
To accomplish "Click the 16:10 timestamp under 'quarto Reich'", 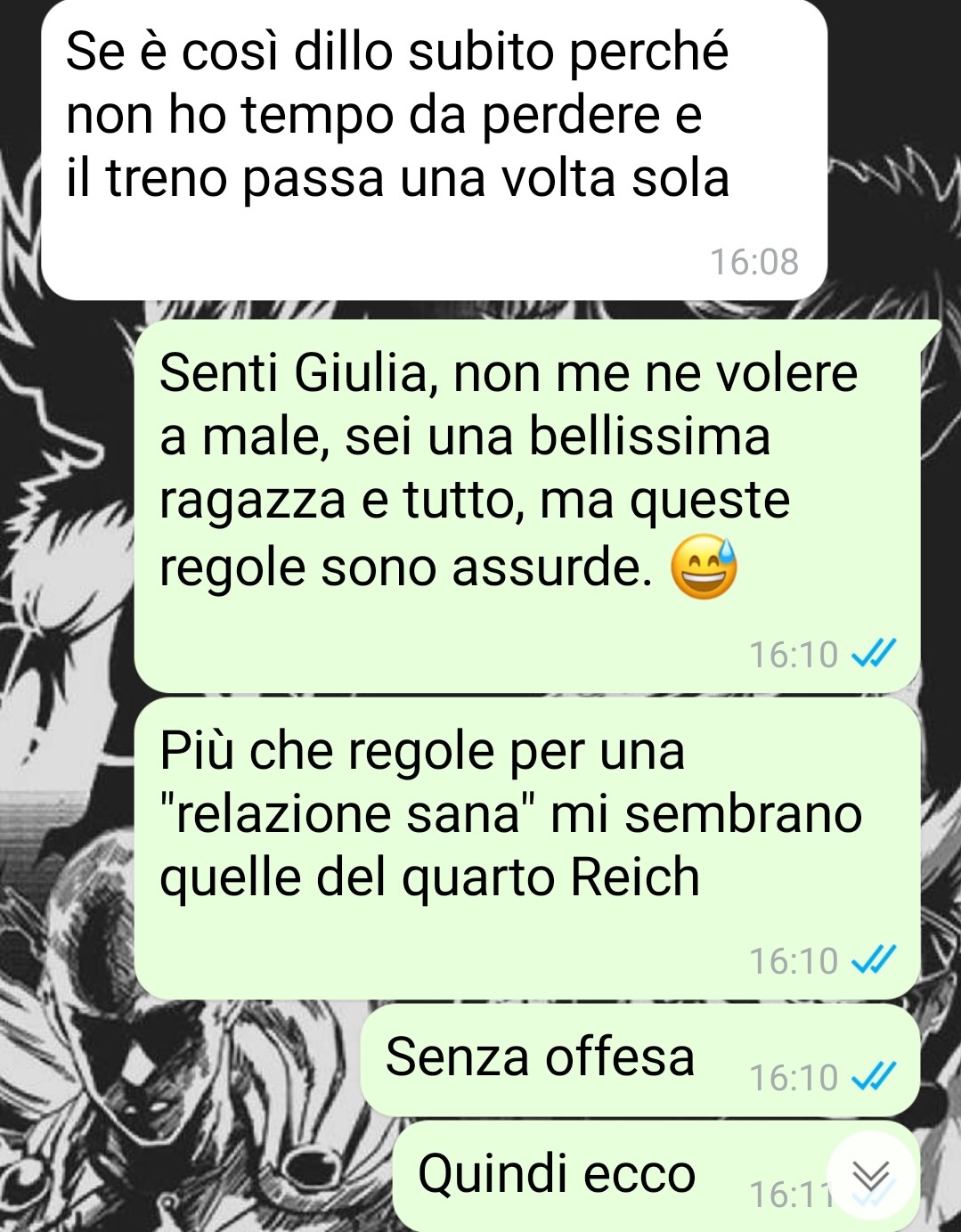I will pos(794,961).
